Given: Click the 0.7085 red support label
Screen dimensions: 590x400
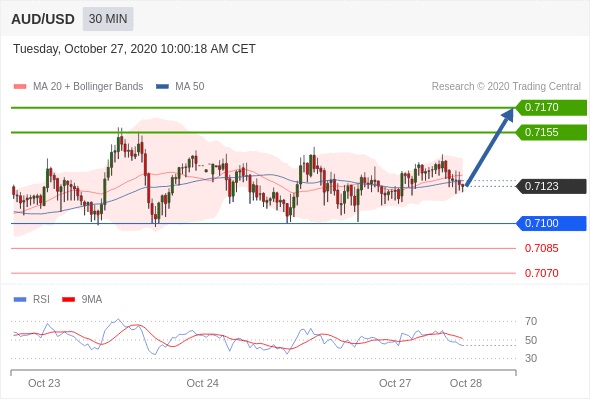Looking at the screenshot, I should click(541, 248).
